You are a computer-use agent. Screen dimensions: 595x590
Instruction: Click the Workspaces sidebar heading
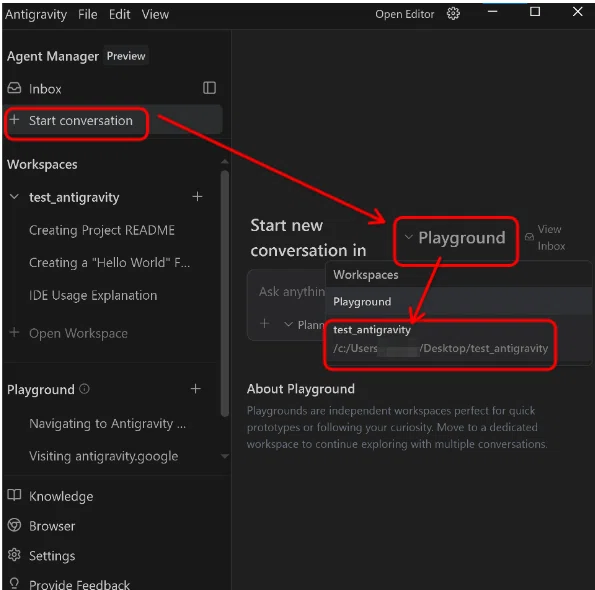[42, 164]
